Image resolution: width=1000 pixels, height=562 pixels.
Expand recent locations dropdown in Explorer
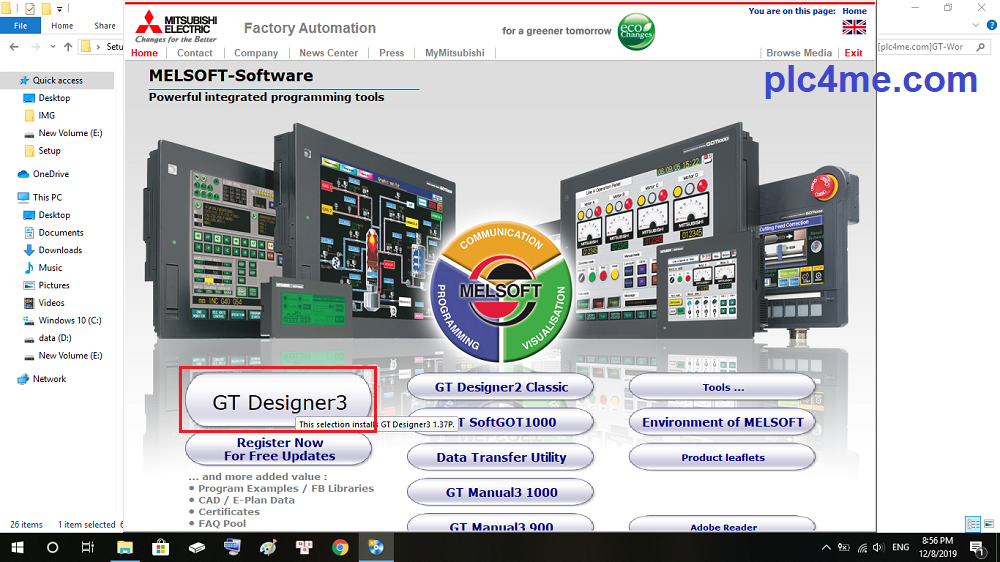click(52, 46)
